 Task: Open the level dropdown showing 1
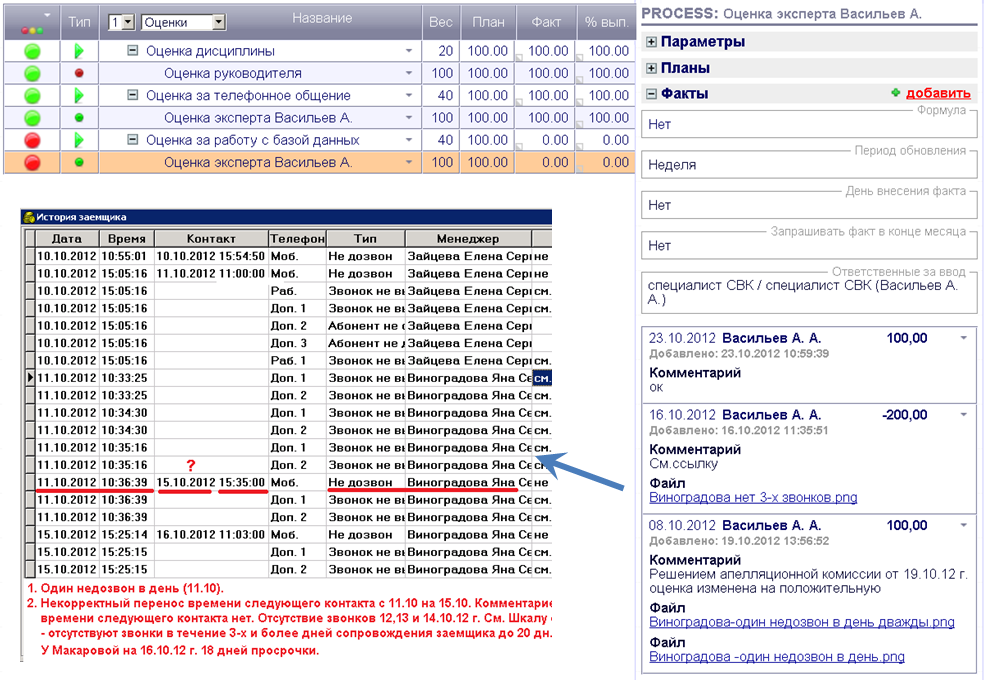coord(128,22)
